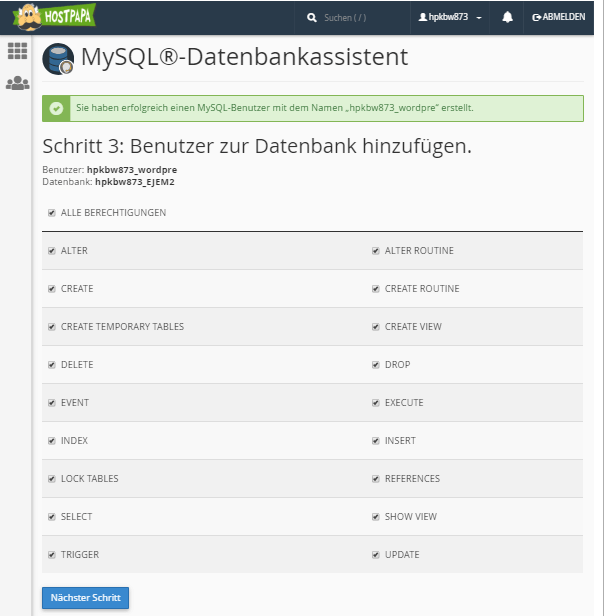Disable the DROP privilege

point(376,365)
